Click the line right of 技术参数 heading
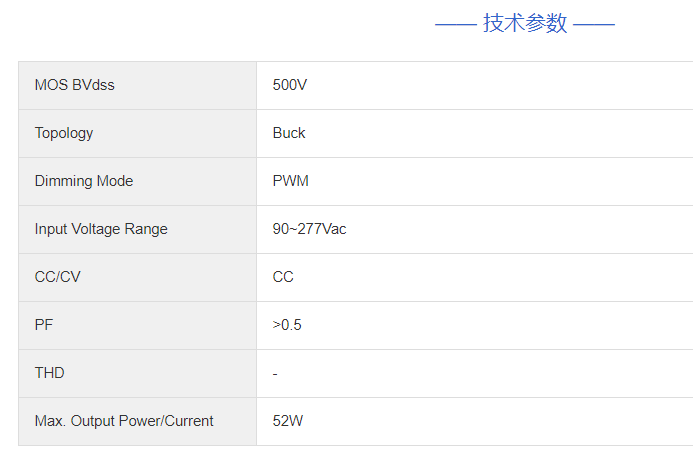Screen dimensions: 693x465 (x=594, y=25)
